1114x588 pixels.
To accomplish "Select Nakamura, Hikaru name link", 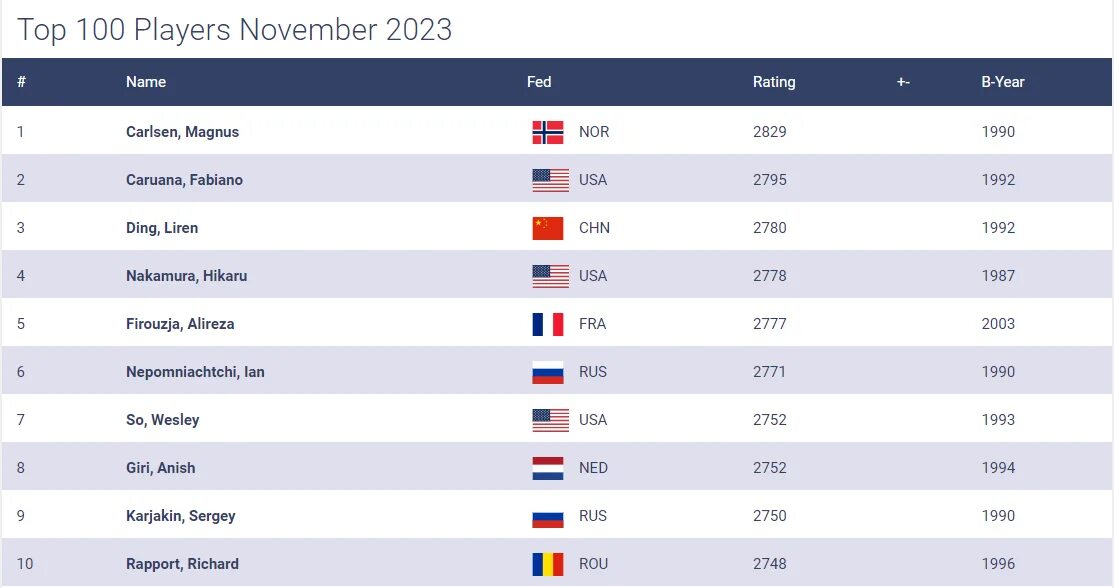I will [187, 276].
